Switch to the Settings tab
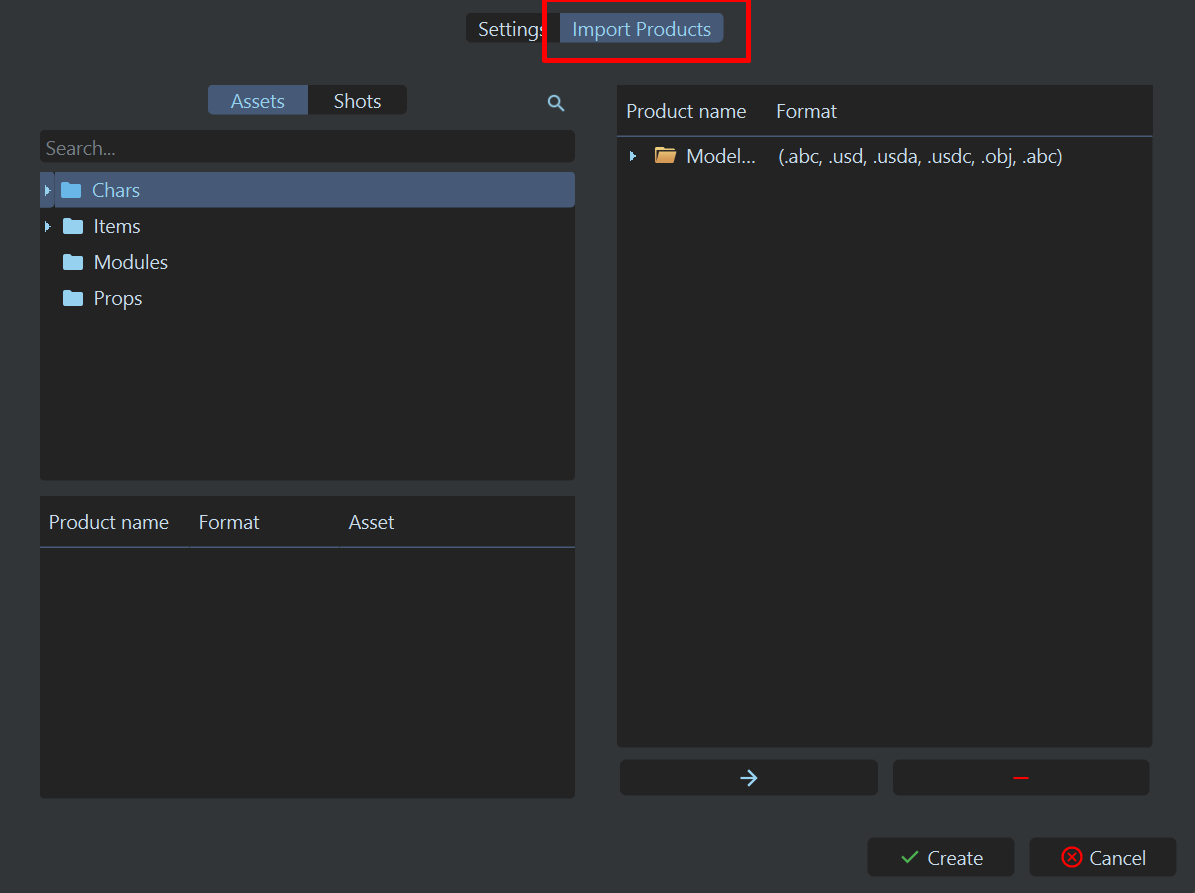 507,29
